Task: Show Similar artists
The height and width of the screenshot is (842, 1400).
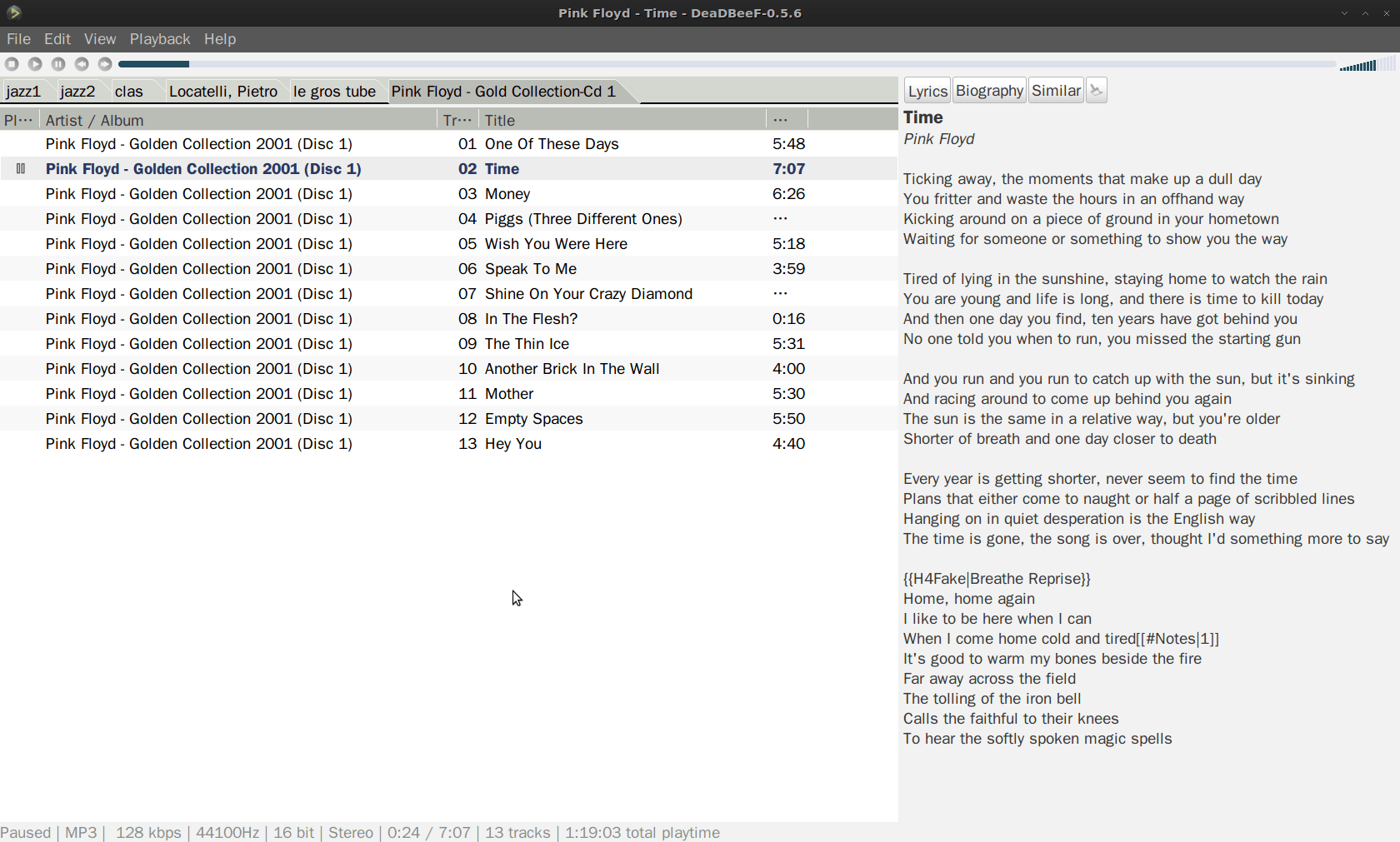Action: coord(1056,91)
